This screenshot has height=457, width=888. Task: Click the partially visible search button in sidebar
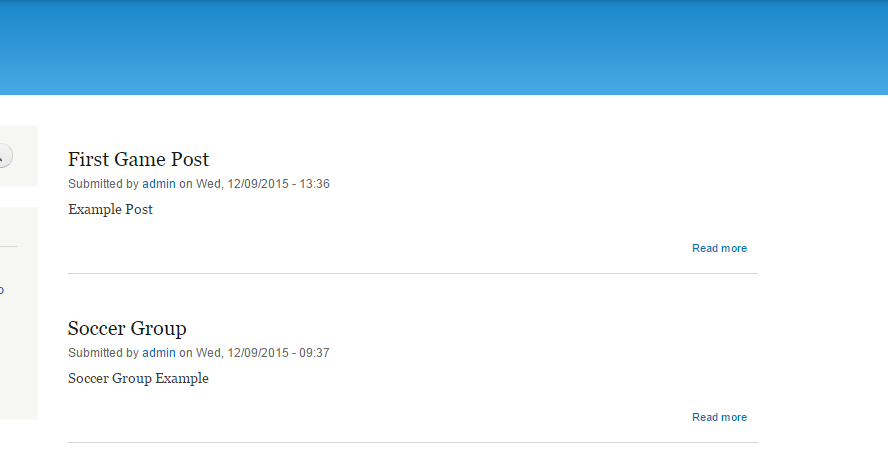[5, 156]
